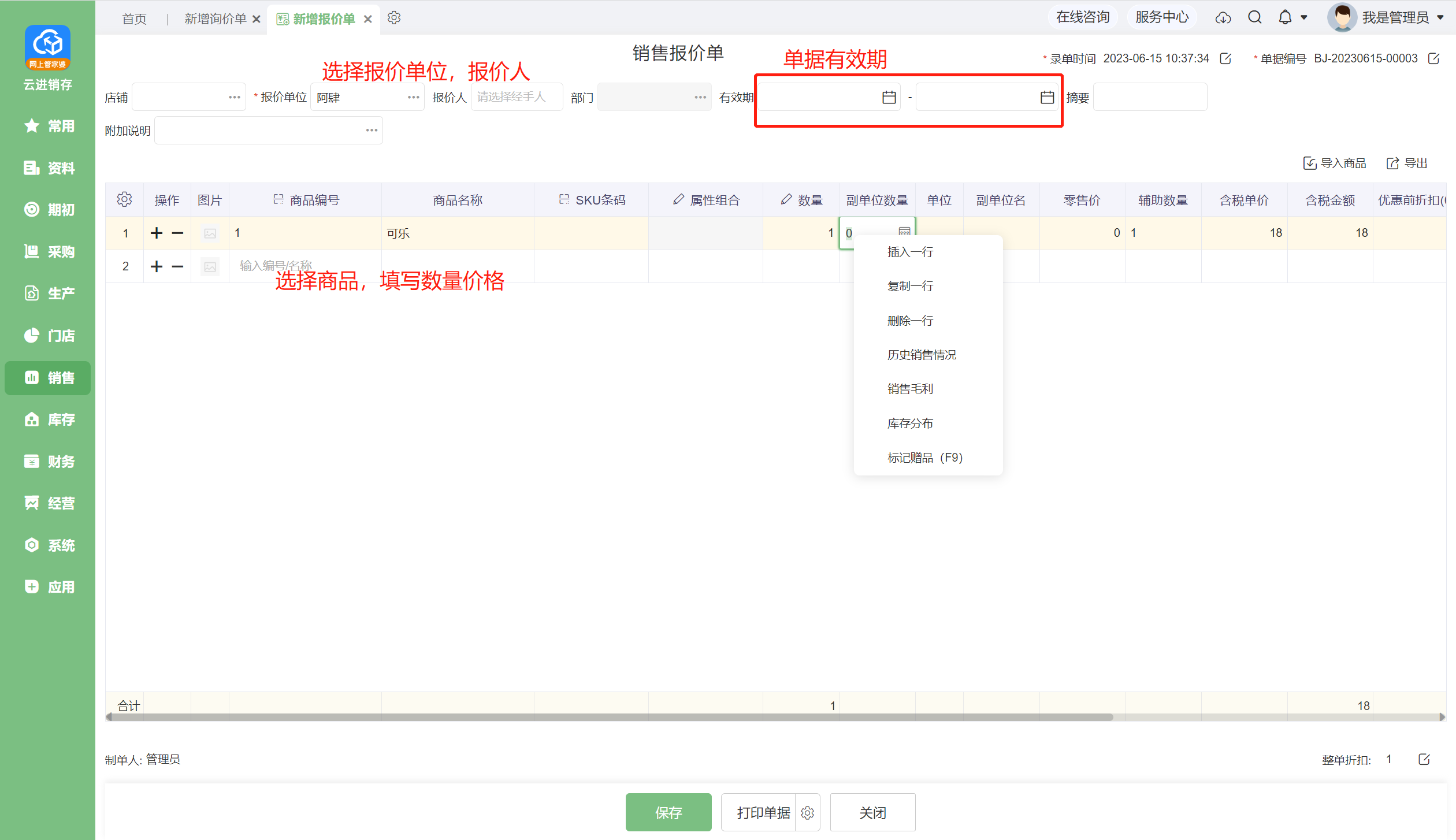Expand the 报价单位 selector dots
The width and height of the screenshot is (1456, 840).
(x=413, y=97)
